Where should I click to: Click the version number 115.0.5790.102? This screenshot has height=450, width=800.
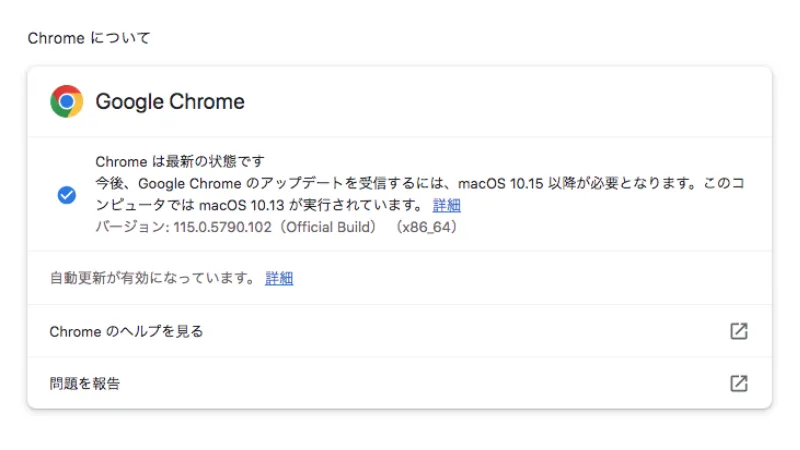point(215,227)
